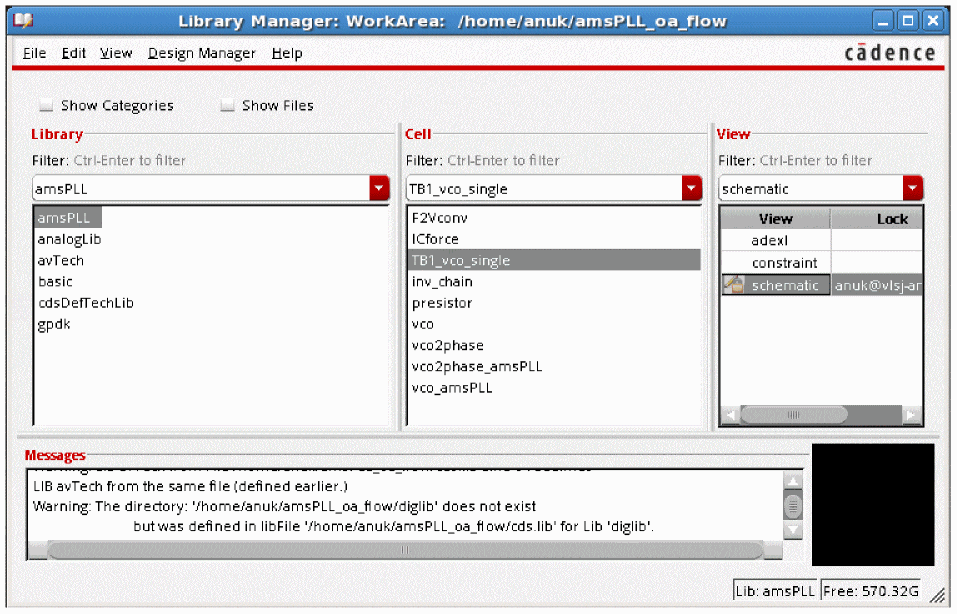Screen dimensions: 957x614
Task: Open the Design Manager menu
Action: point(201,53)
